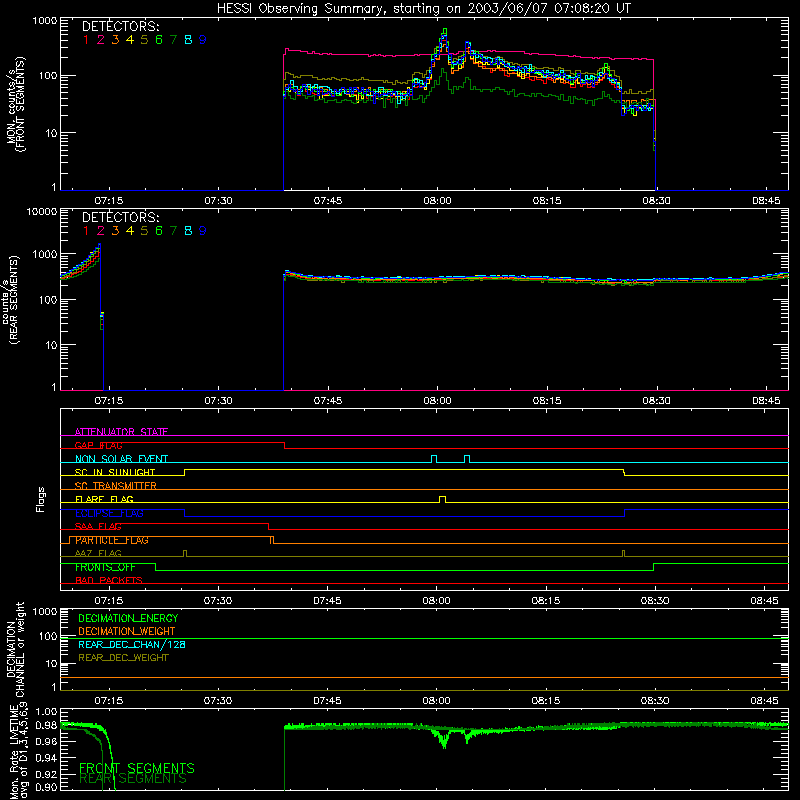Click the MON. counts/s (FRONT SEGMENTS) axis title

[15, 104]
